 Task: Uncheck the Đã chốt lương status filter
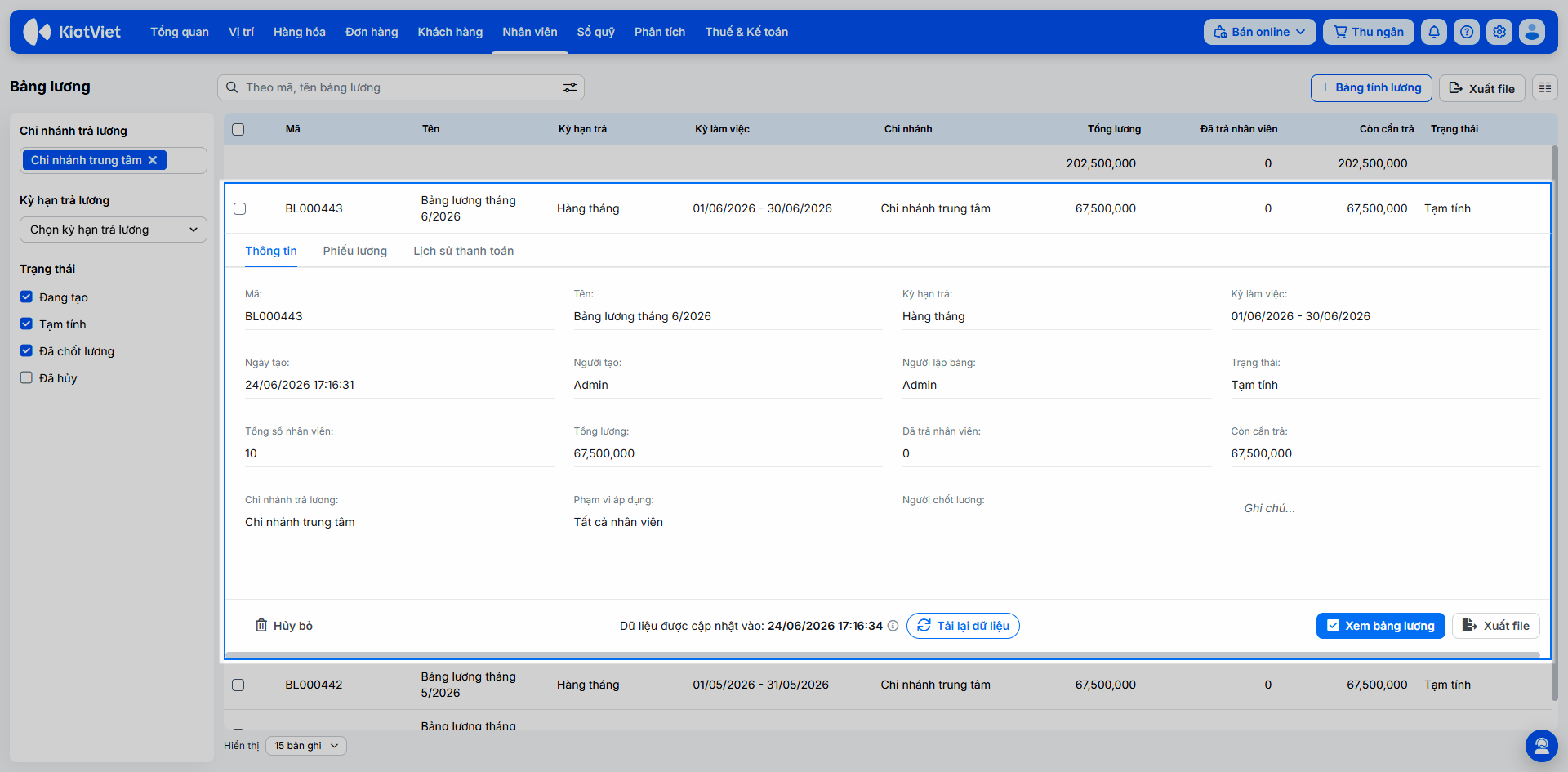click(26, 350)
